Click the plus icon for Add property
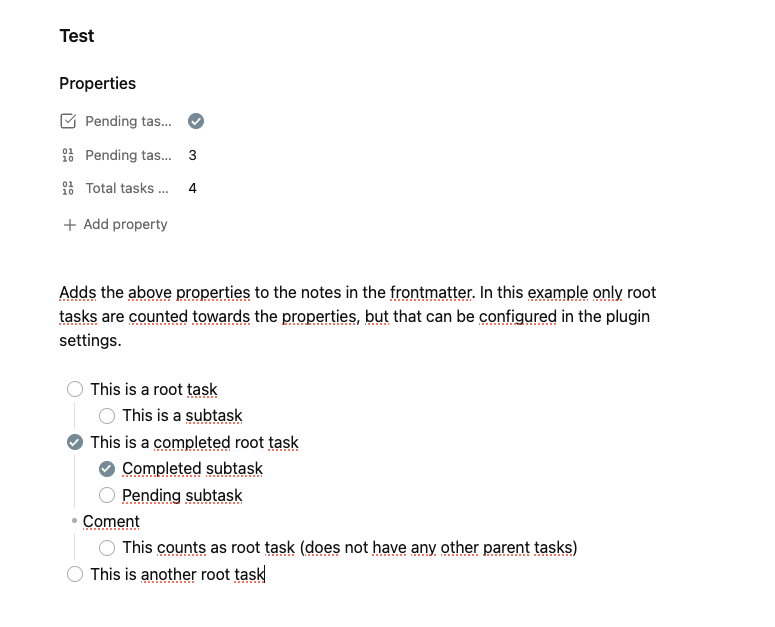 (x=70, y=225)
